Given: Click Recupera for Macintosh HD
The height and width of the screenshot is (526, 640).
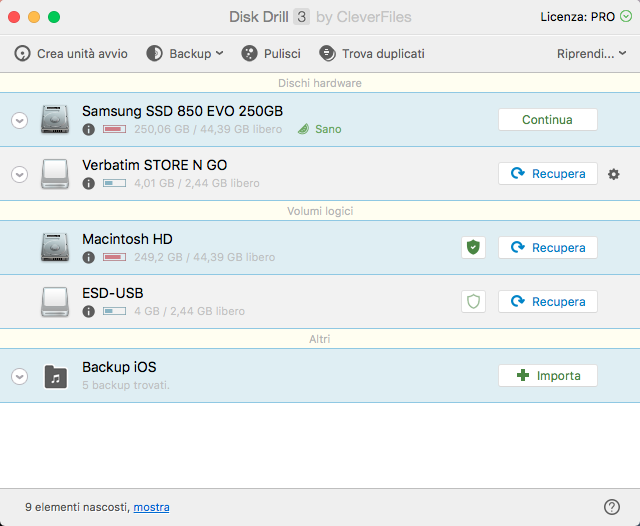Looking at the screenshot, I should pyautogui.click(x=547, y=247).
